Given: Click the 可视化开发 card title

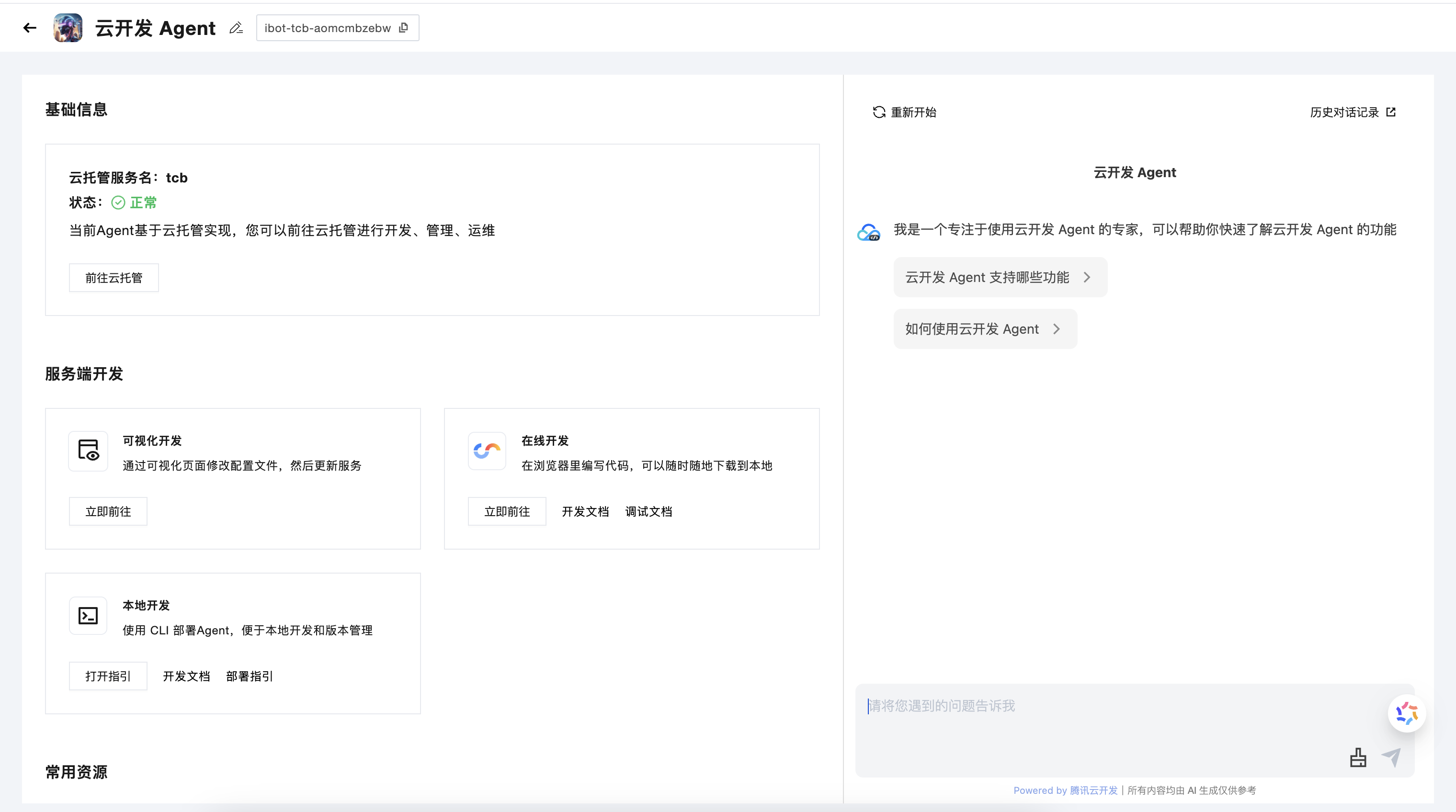Looking at the screenshot, I should point(152,441).
